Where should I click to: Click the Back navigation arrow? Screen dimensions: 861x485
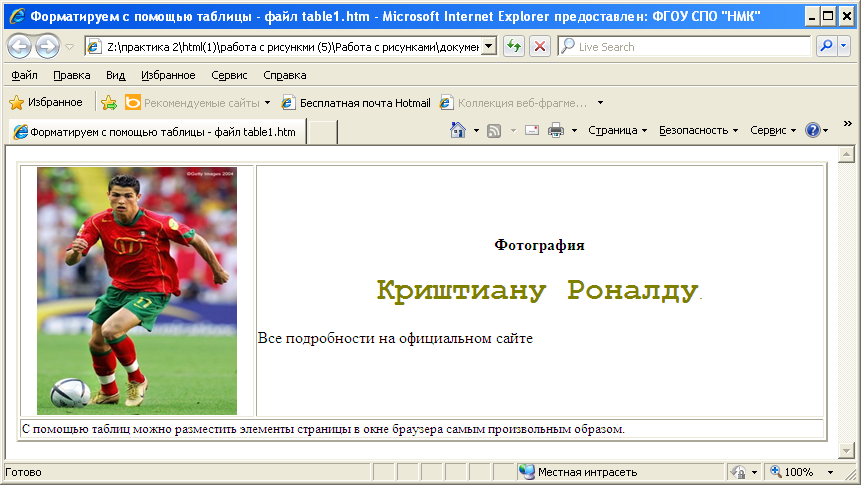[20, 47]
